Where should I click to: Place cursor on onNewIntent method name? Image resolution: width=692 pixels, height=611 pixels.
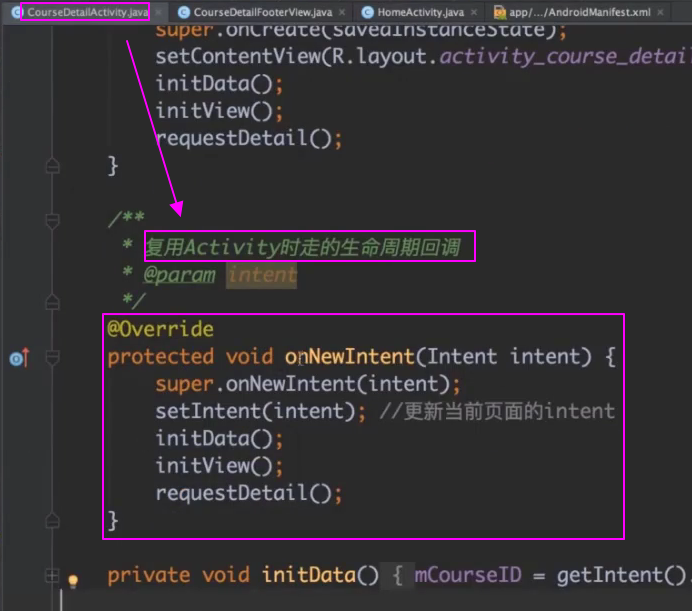[x=350, y=357]
